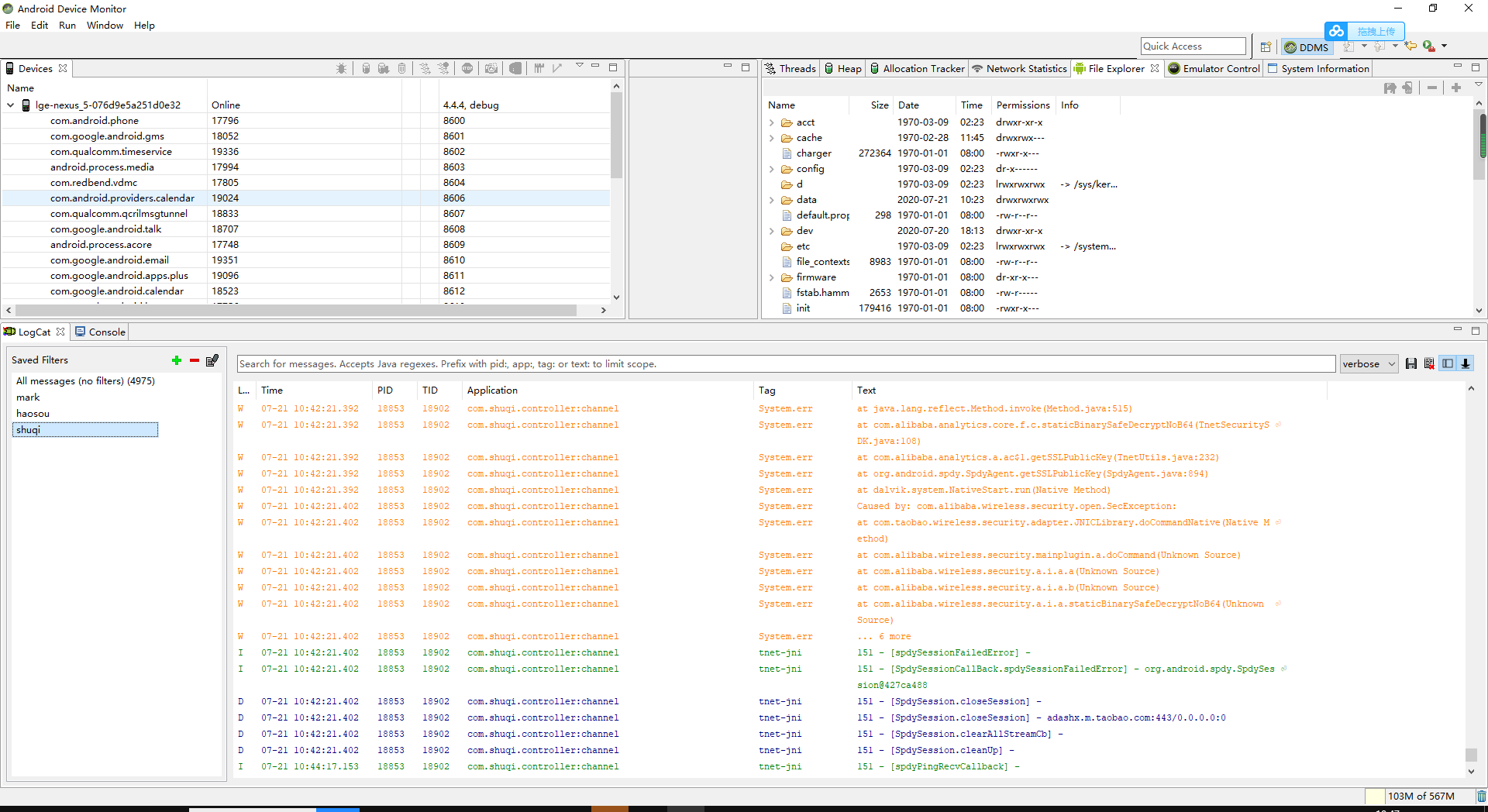
Task: Click the Dump View Hierarchy icon
Action: pos(515,68)
